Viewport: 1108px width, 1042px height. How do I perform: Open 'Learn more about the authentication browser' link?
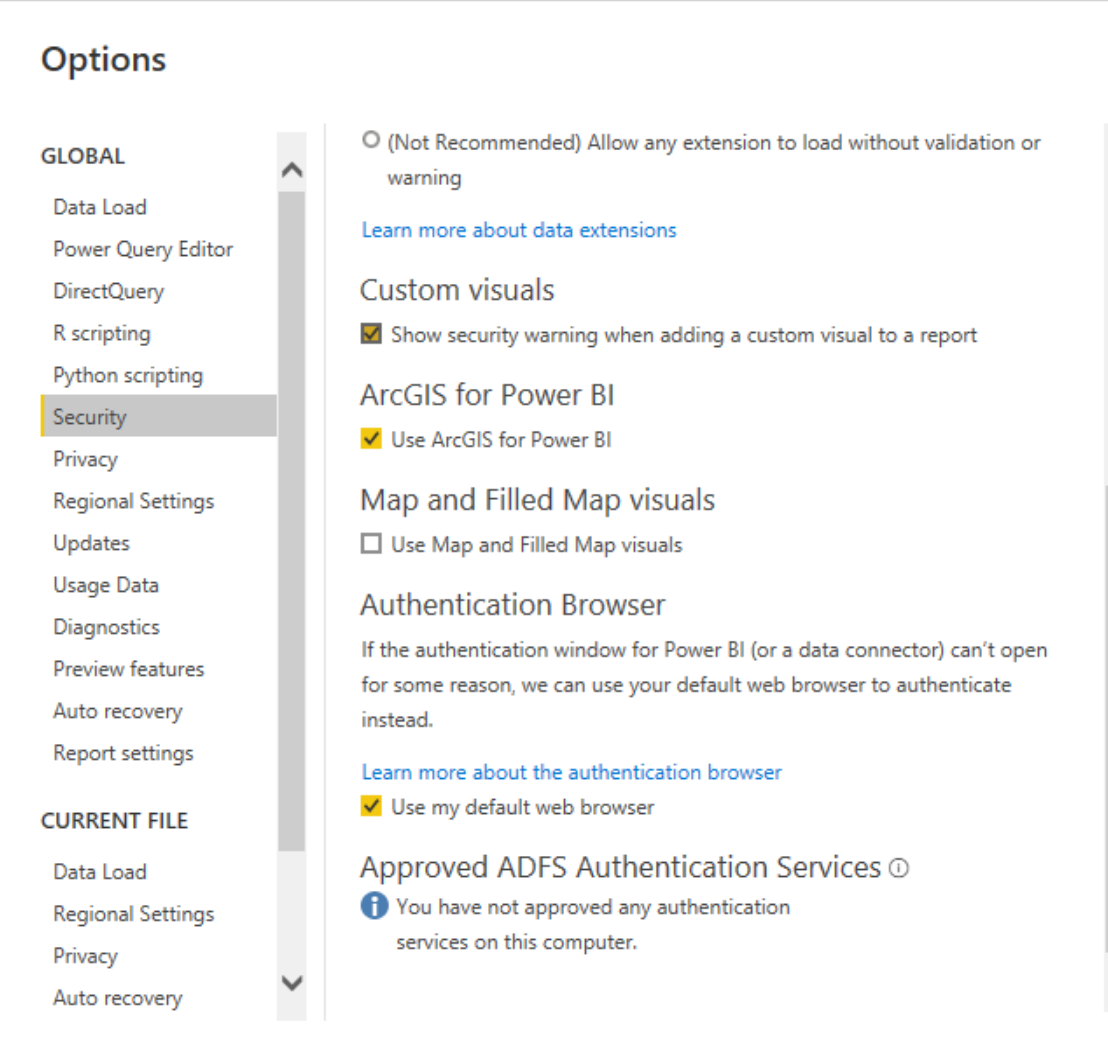[x=571, y=772]
